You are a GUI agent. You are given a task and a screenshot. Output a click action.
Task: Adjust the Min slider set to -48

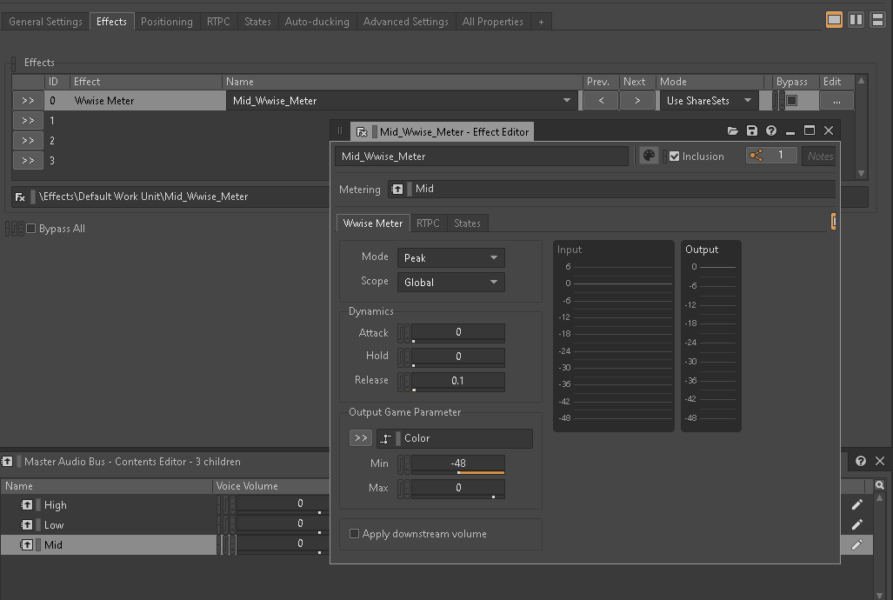pyautogui.click(x=458, y=464)
